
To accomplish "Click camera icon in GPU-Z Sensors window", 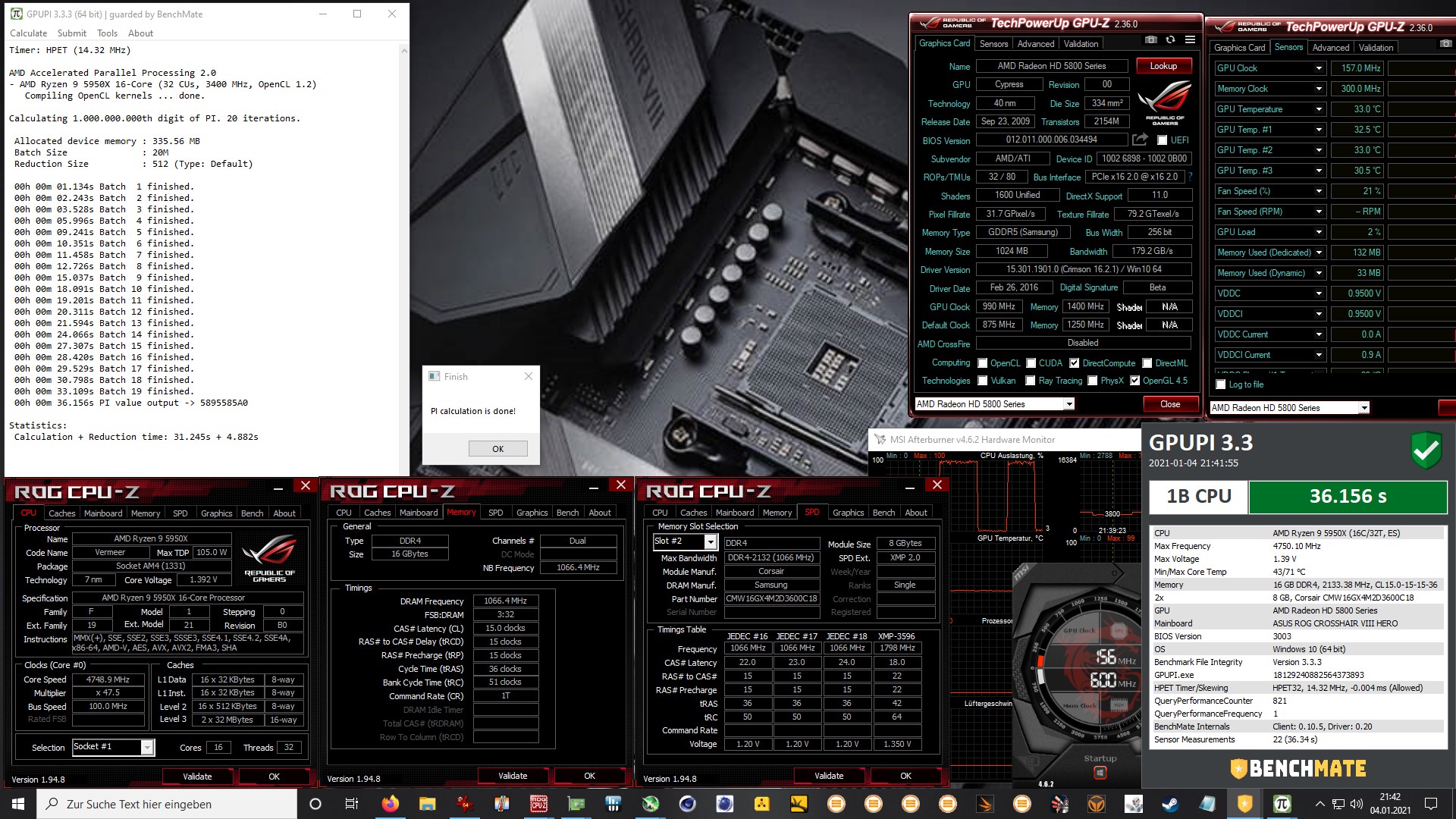I will coord(1445,44).
